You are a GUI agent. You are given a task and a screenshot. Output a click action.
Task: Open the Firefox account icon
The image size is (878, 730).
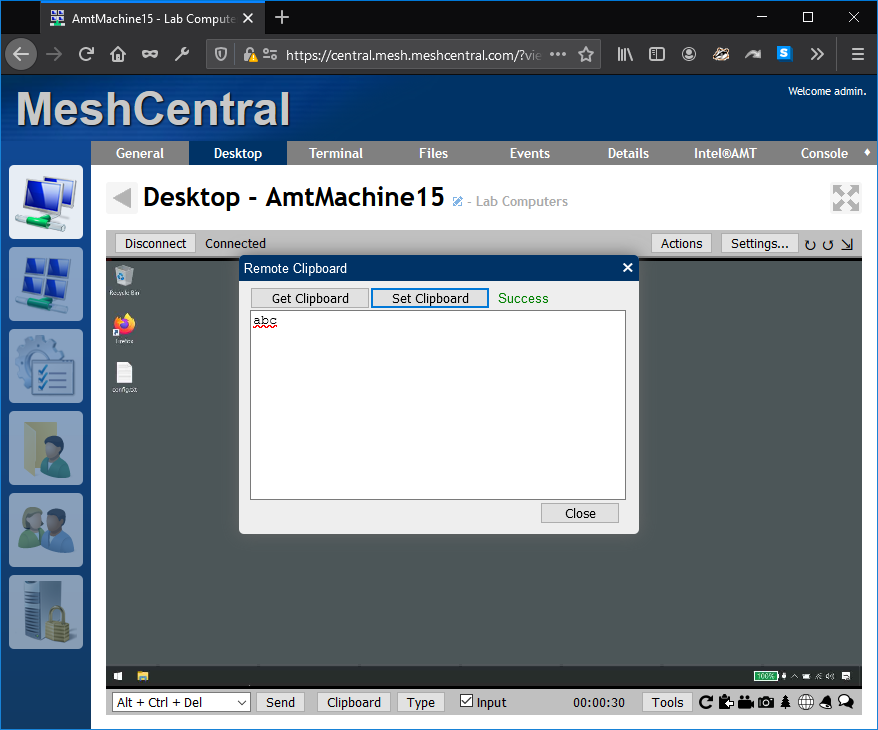(x=689, y=54)
